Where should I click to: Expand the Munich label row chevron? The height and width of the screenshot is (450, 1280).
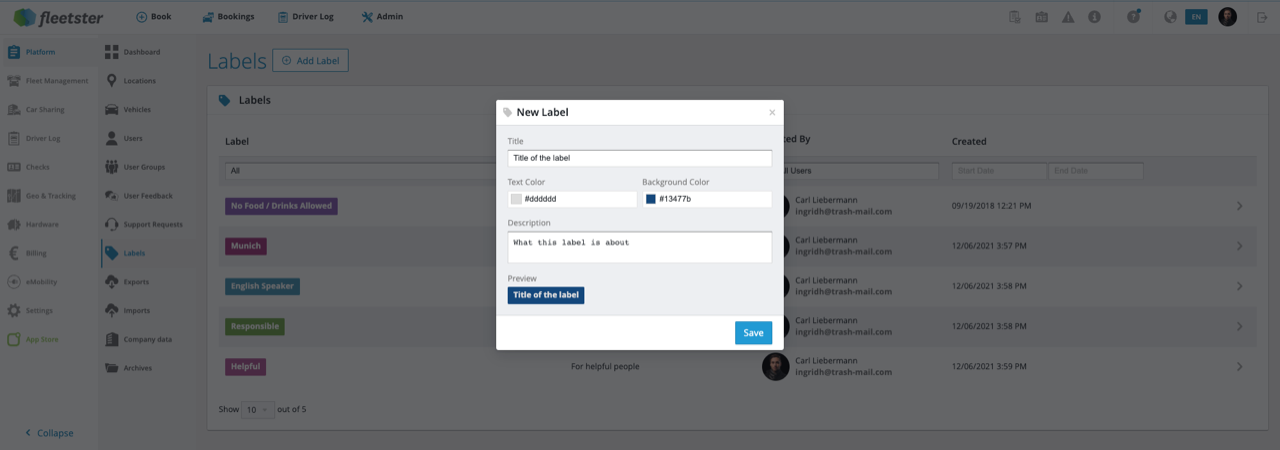1240,246
